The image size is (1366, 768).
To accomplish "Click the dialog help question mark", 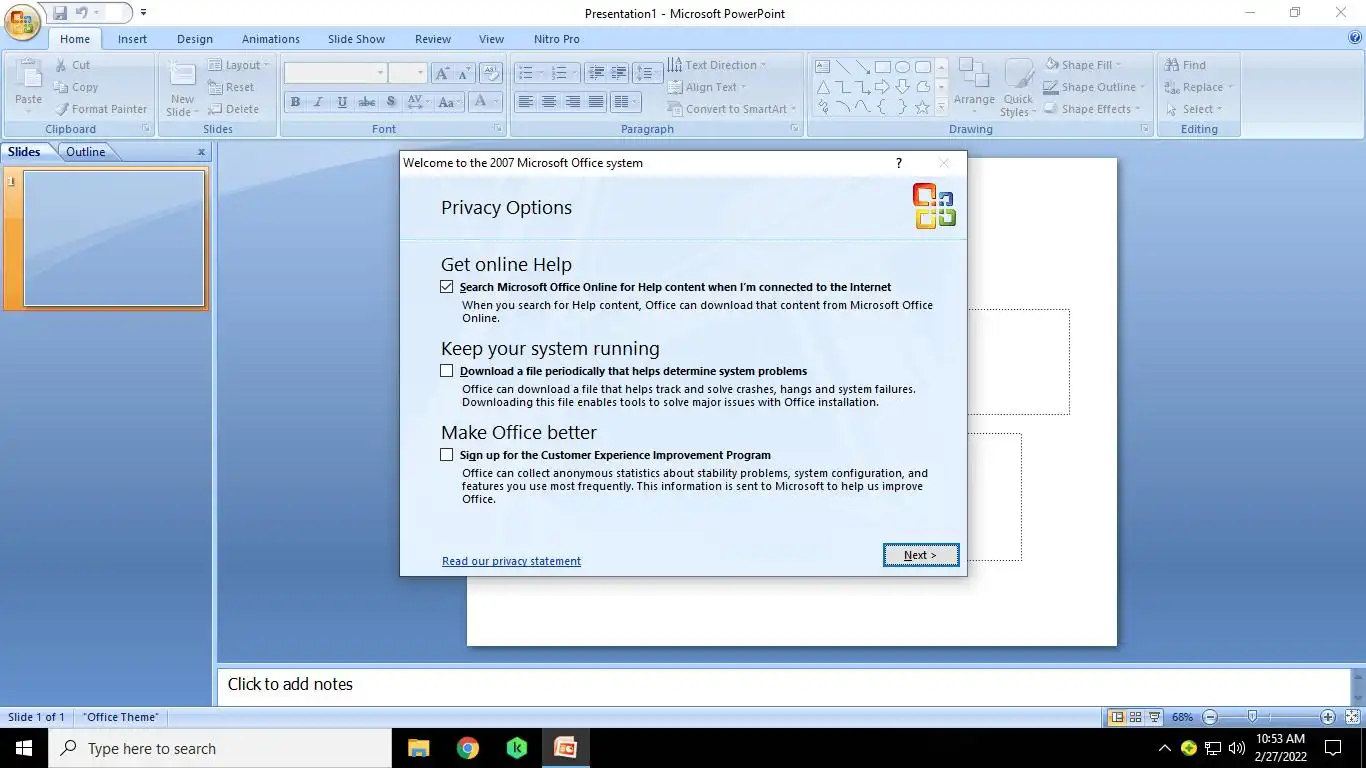I will click(899, 163).
